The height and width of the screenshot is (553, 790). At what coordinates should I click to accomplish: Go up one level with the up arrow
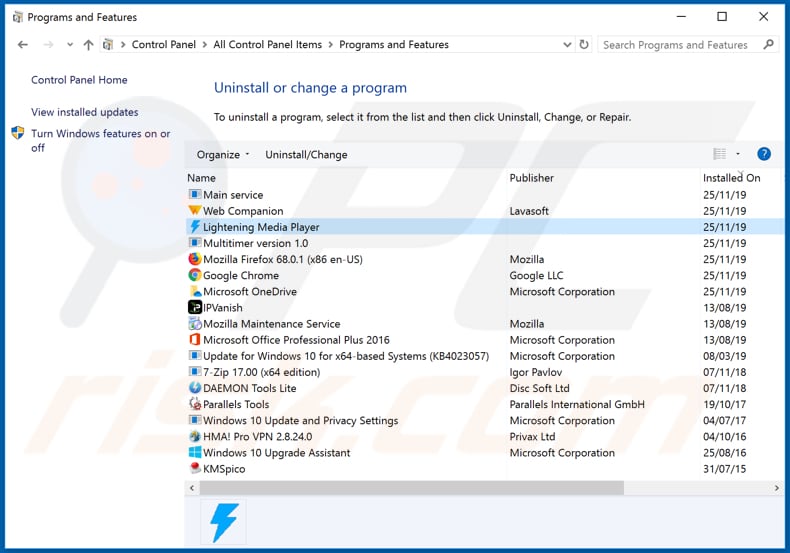pyautogui.click(x=88, y=45)
